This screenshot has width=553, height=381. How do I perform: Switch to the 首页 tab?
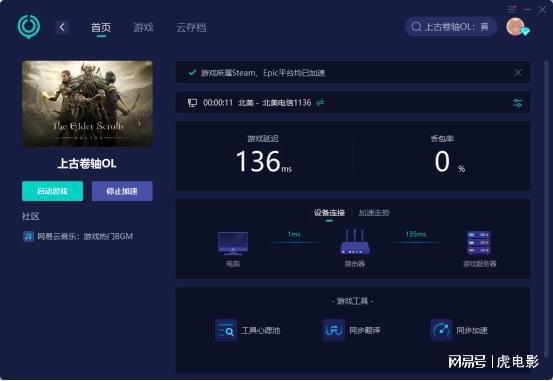(x=101, y=27)
